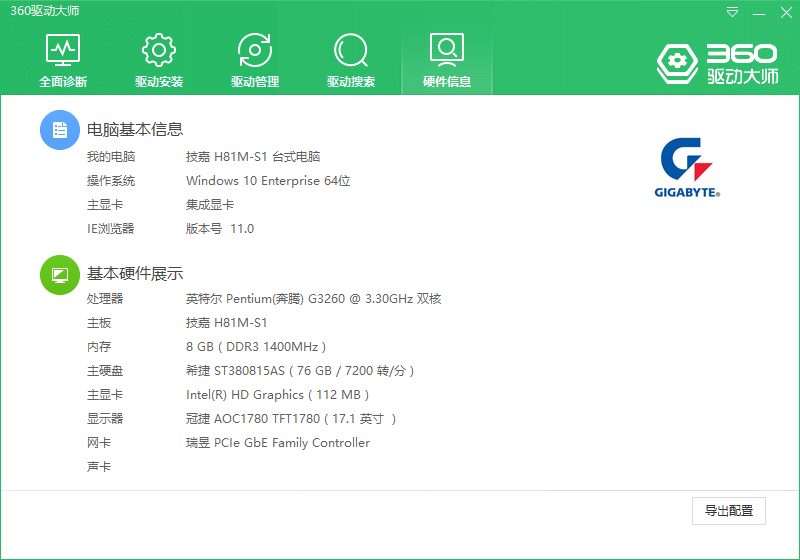800x560 pixels.
Task: Click the 处理器 label
Action: (105, 298)
